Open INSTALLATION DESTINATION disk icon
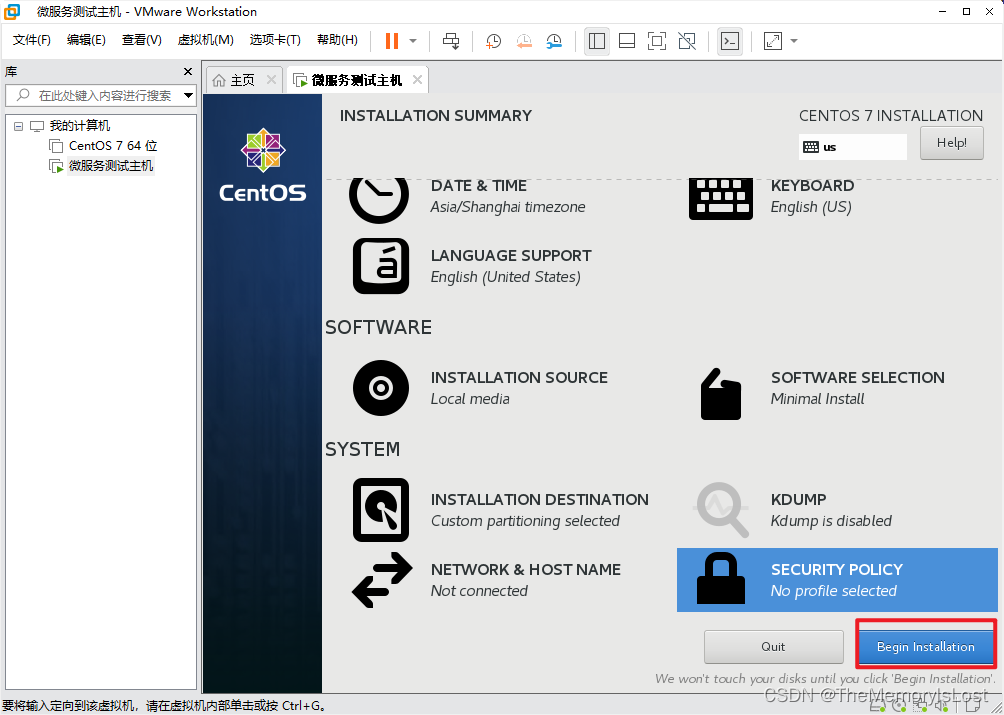 point(381,510)
